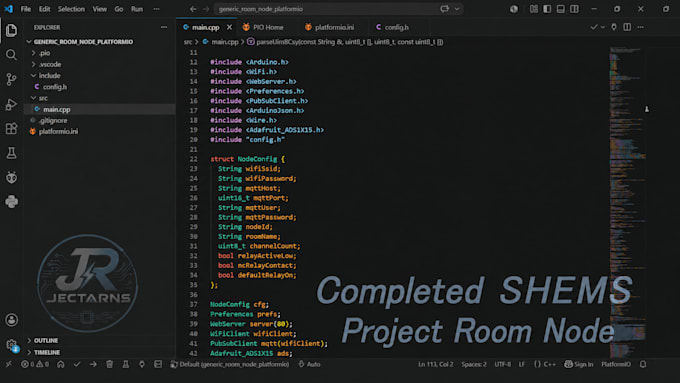Go forward with the navigation arrow
This screenshot has height=383, width=680.
[x=206, y=9]
